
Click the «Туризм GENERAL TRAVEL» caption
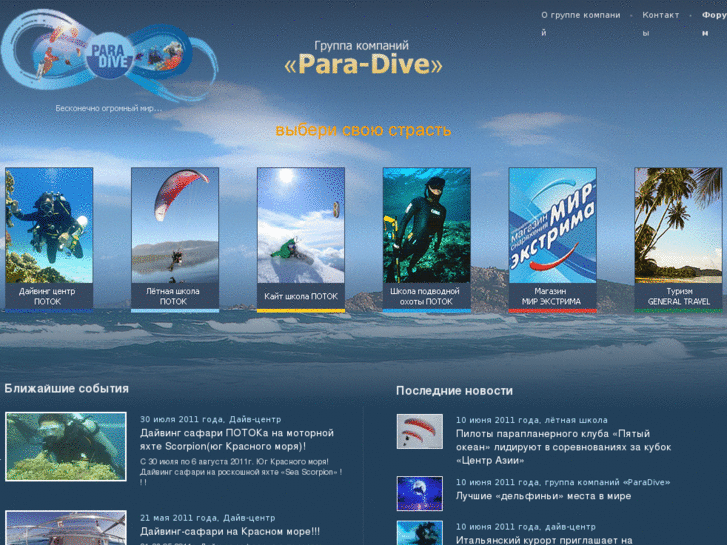coord(679,296)
